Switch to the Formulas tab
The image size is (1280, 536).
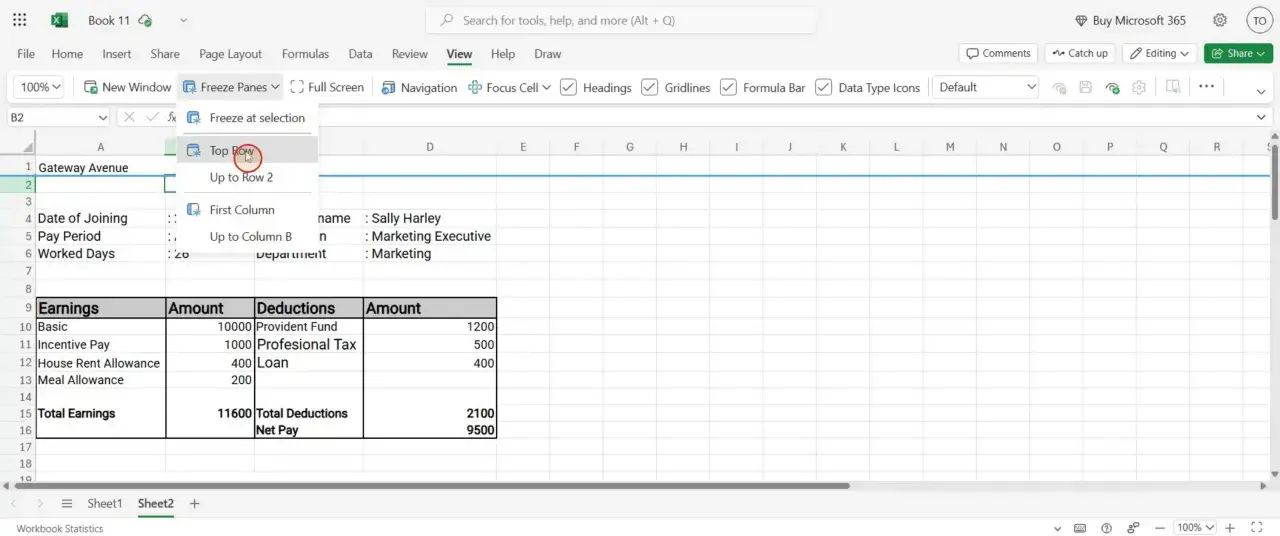click(x=305, y=54)
